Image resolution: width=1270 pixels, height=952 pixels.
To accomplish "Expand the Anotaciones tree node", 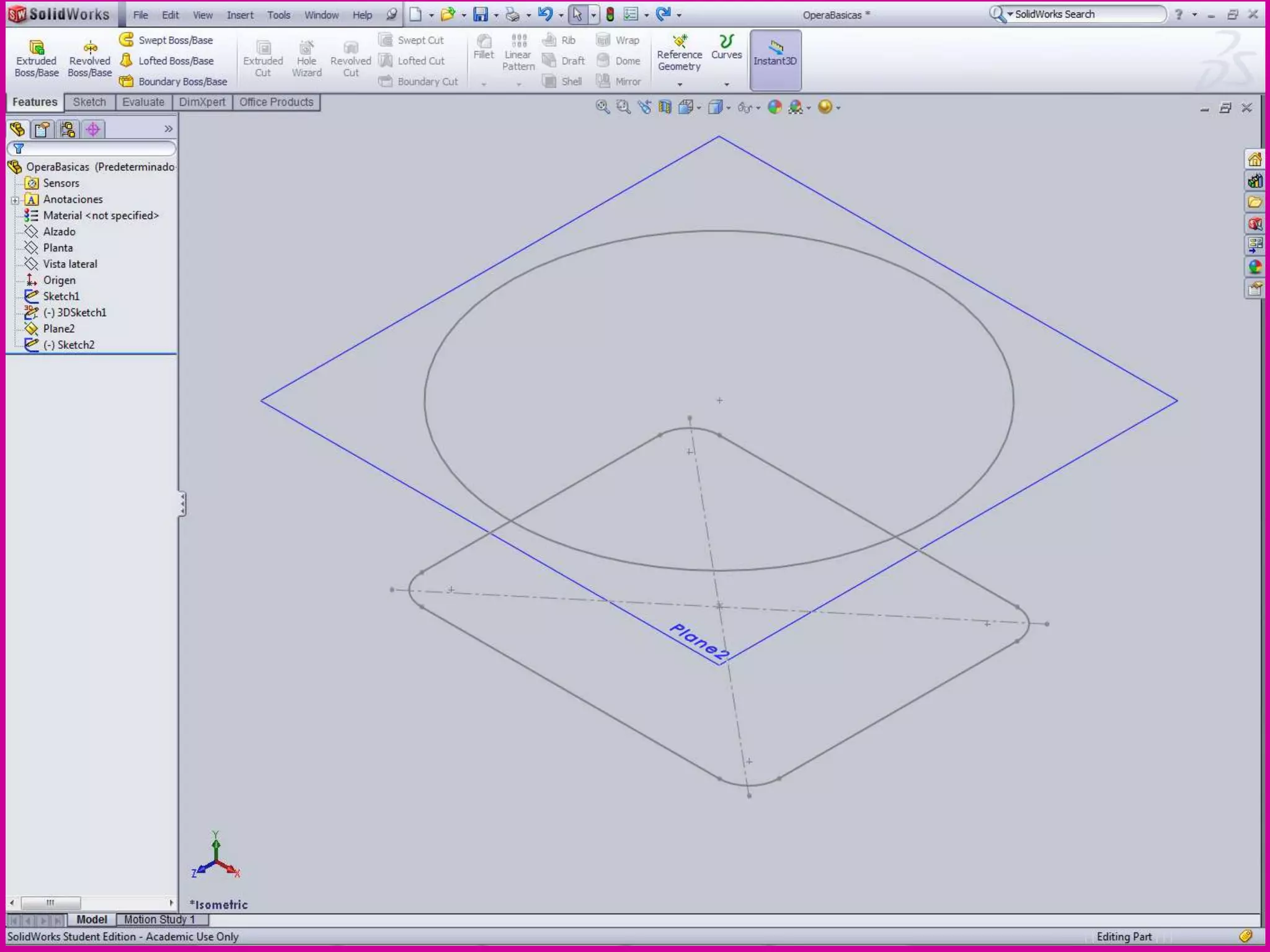I will pyautogui.click(x=15, y=200).
